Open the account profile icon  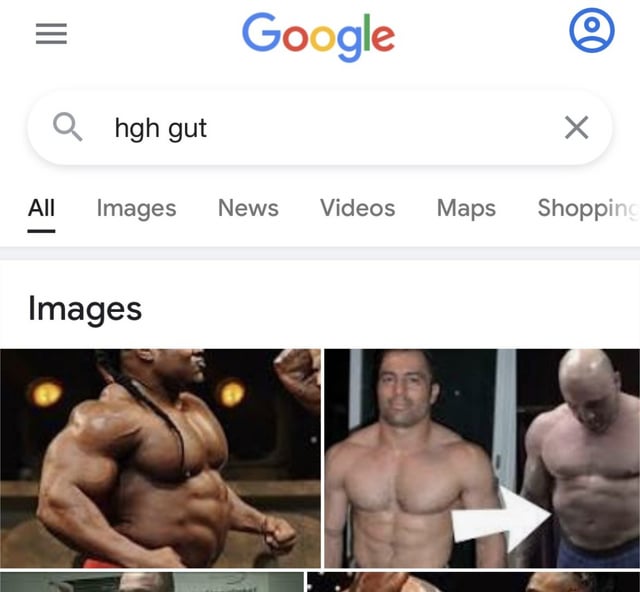click(591, 30)
